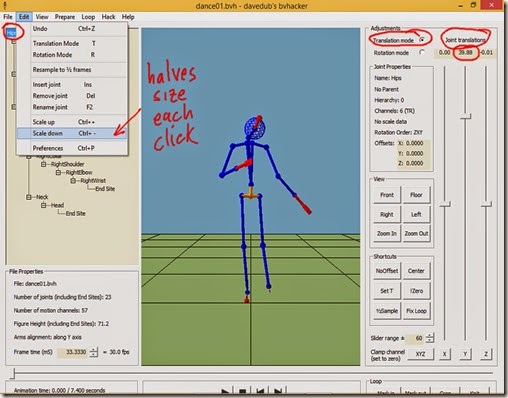This screenshot has width=508, height=398.
Task: Clamp the Y channel button
Action: pyautogui.click(x=465, y=354)
